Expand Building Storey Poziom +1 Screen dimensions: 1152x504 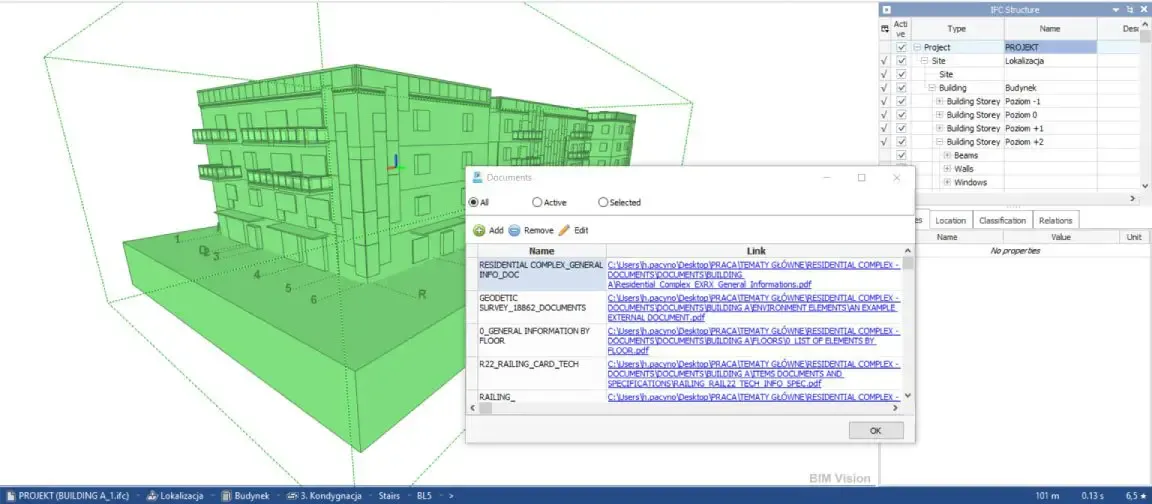click(x=940, y=129)
